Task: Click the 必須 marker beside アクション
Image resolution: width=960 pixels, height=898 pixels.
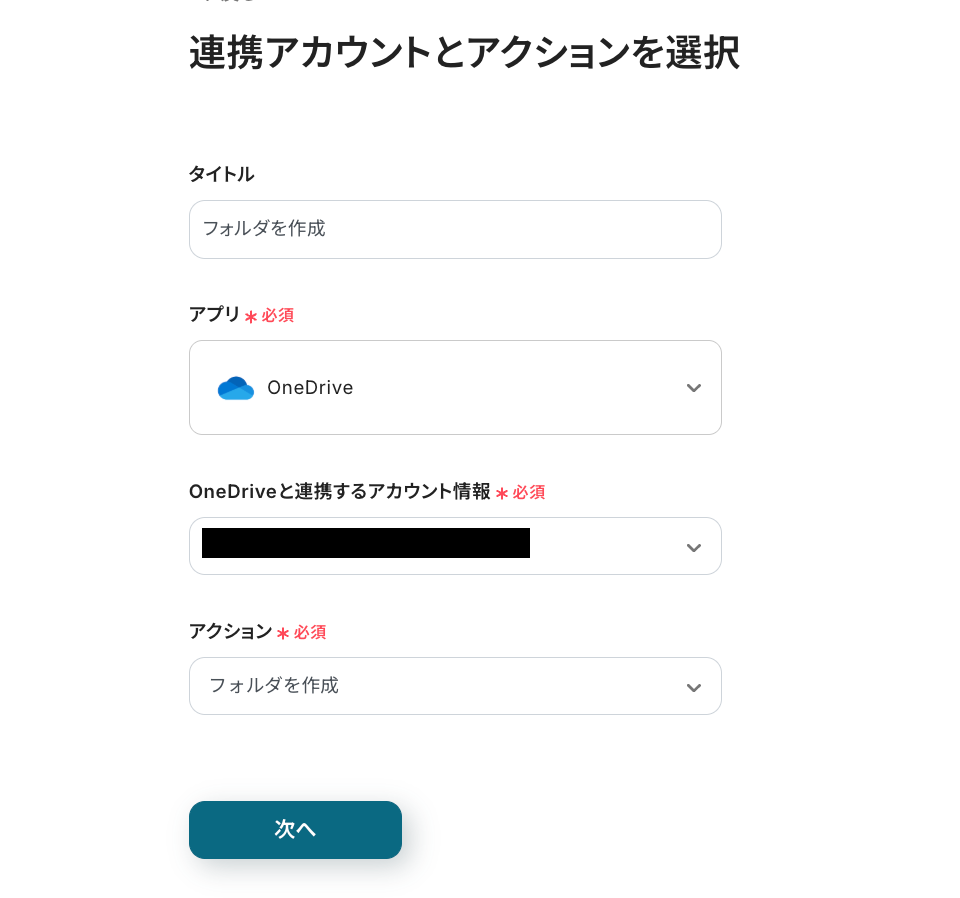Action: (x=310, y=632)
